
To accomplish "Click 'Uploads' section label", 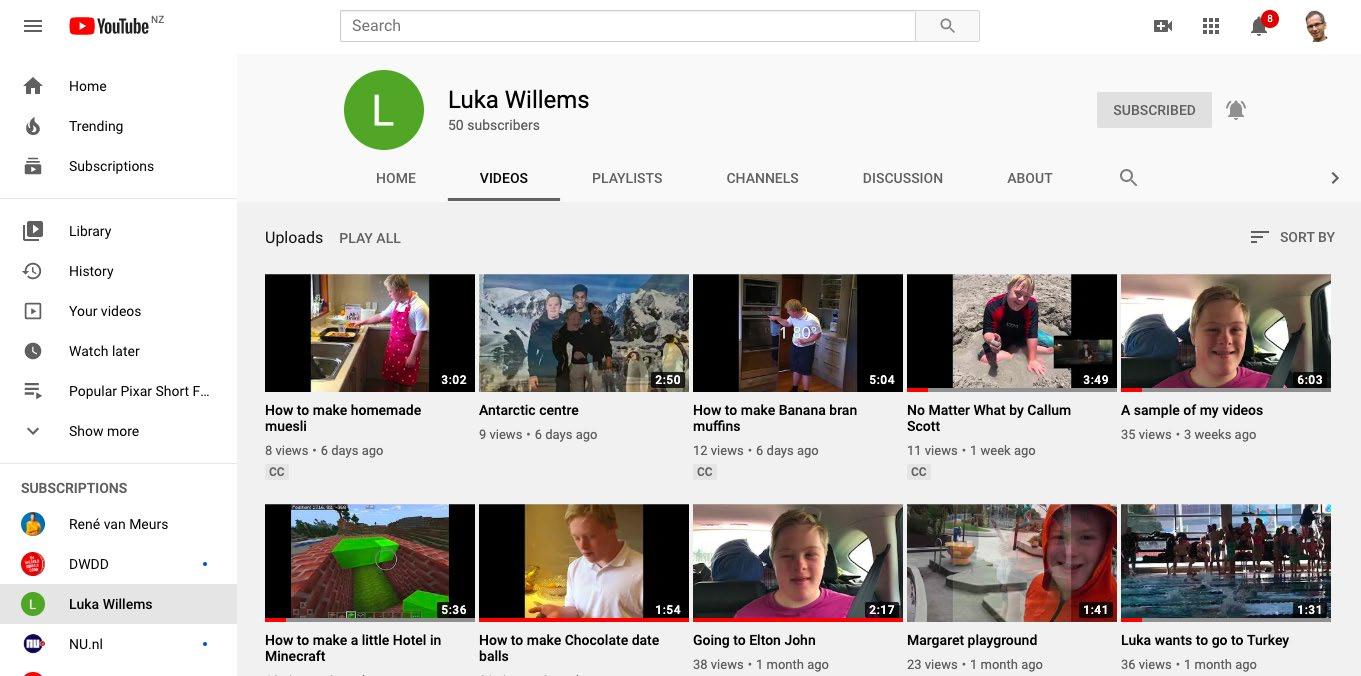I will coord(294,238).
